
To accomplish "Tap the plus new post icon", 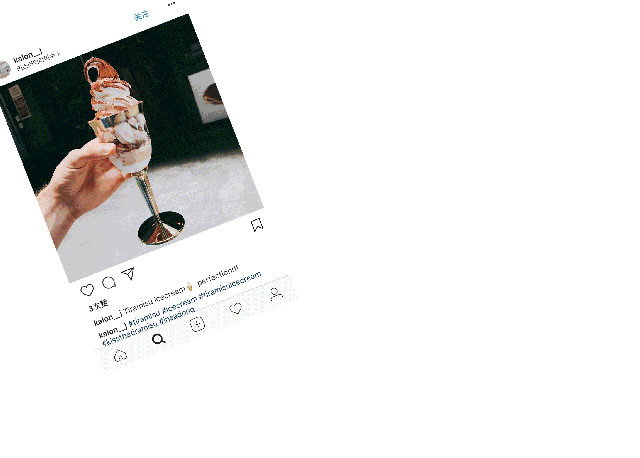I will click(x=198, y=325).
